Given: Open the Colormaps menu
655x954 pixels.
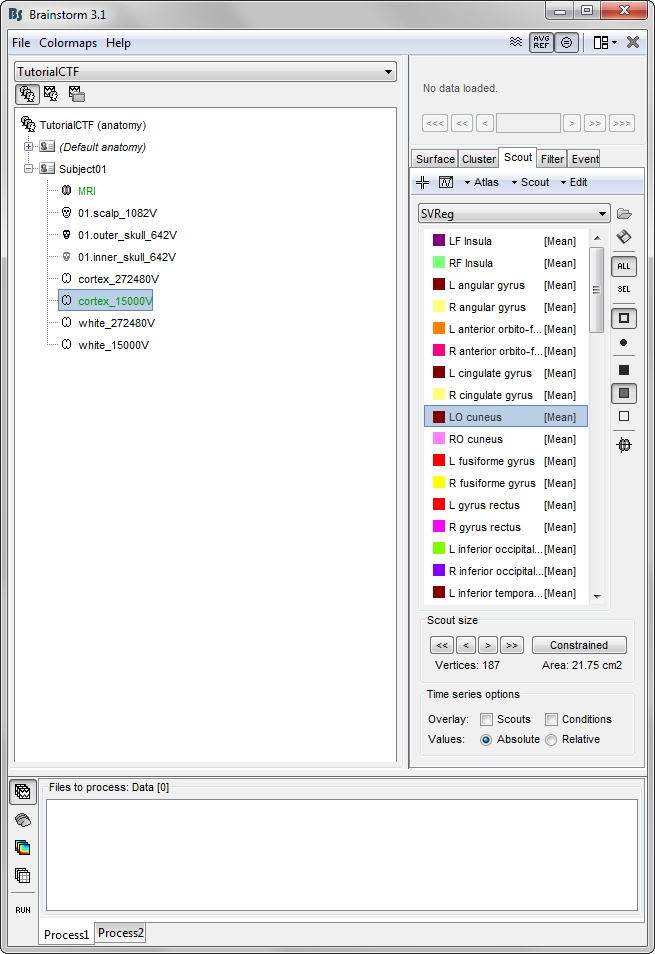Looking at the screenshot, I should (70, 43).
